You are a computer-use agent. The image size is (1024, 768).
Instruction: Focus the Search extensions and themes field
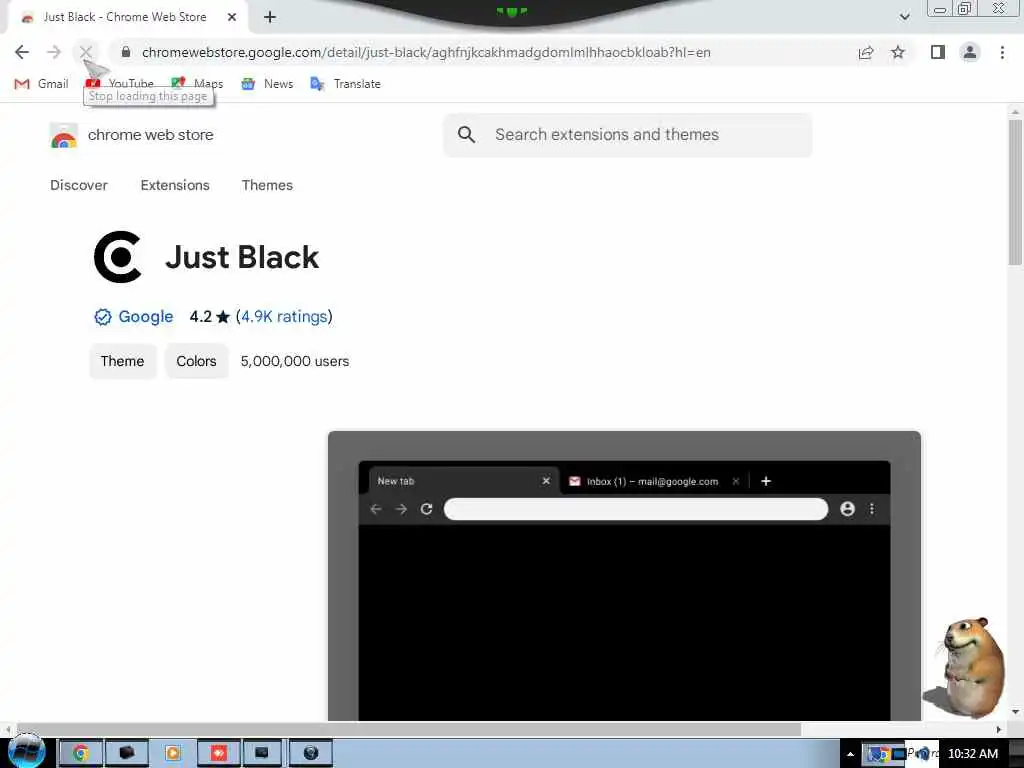pos(628,135)
